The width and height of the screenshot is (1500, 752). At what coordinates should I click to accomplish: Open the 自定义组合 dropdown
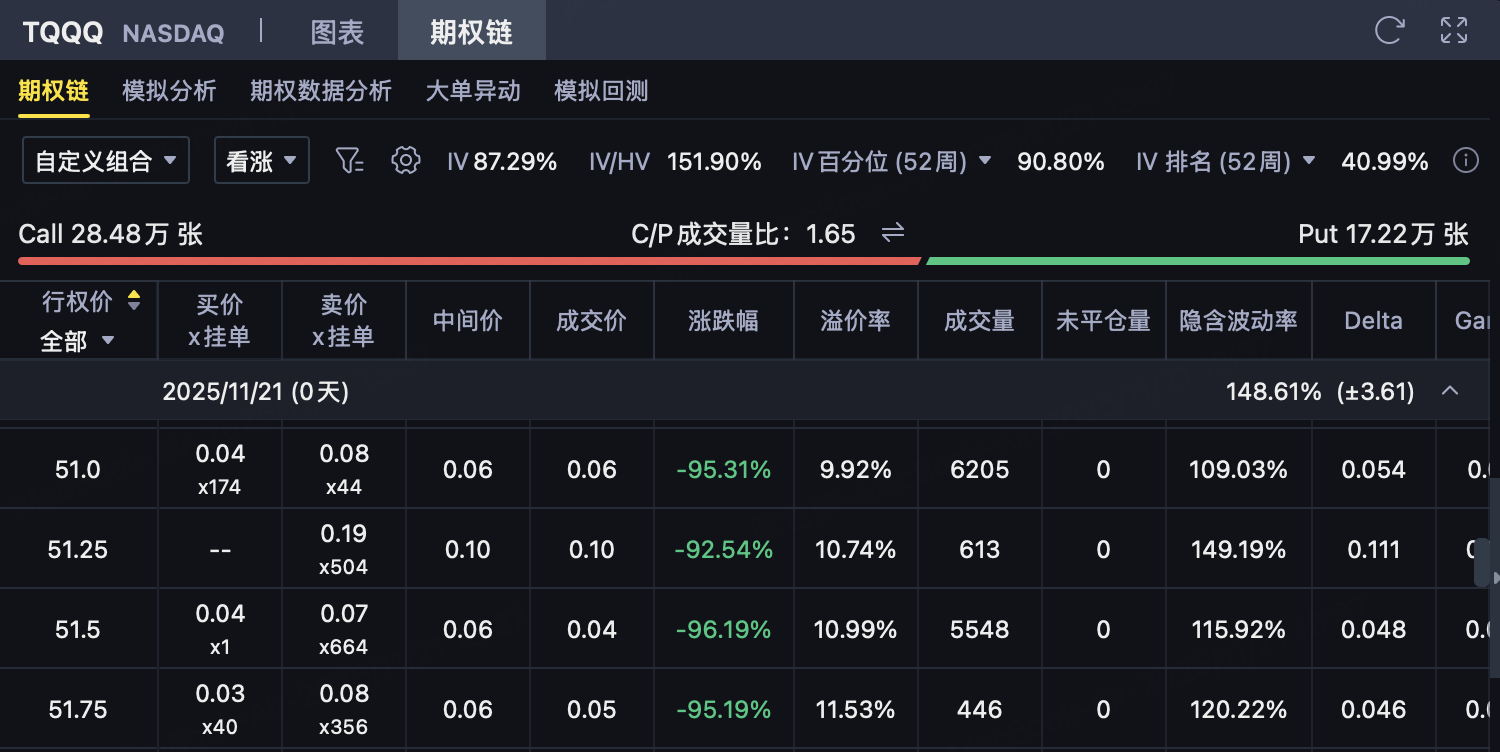[x=106, y=161]
